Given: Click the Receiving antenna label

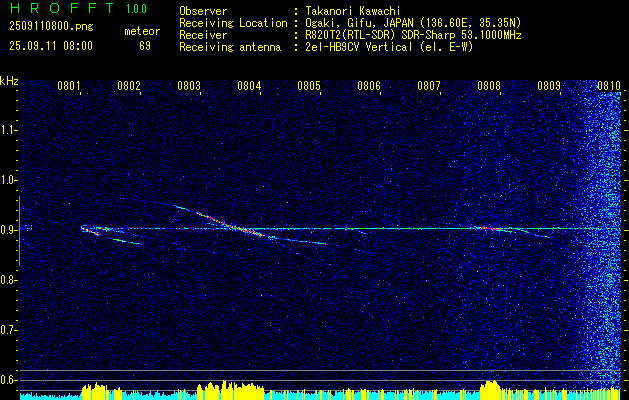Looking at the screenshot, I should [230, 47].
